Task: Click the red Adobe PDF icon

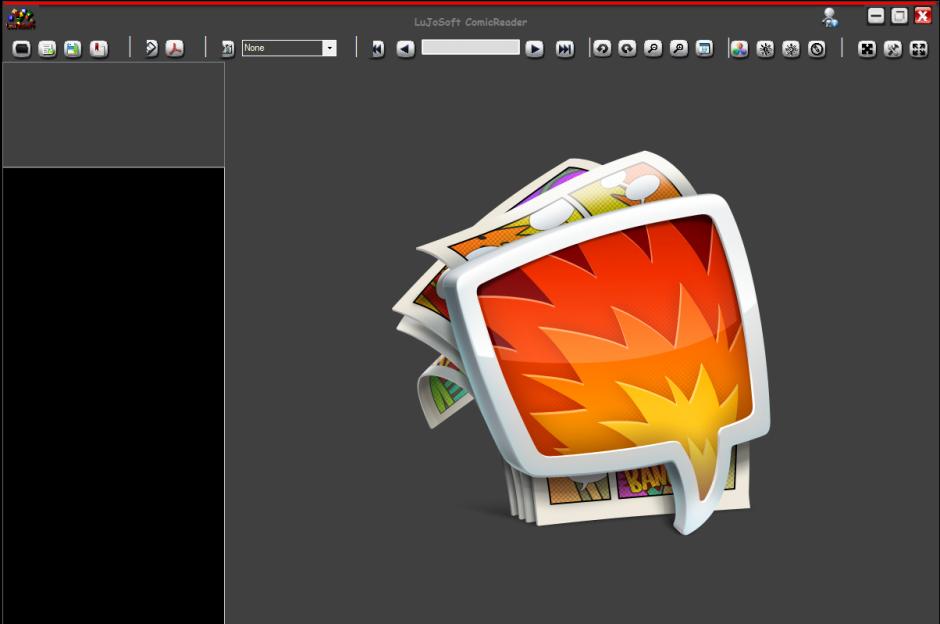Action: click(175, 48)
